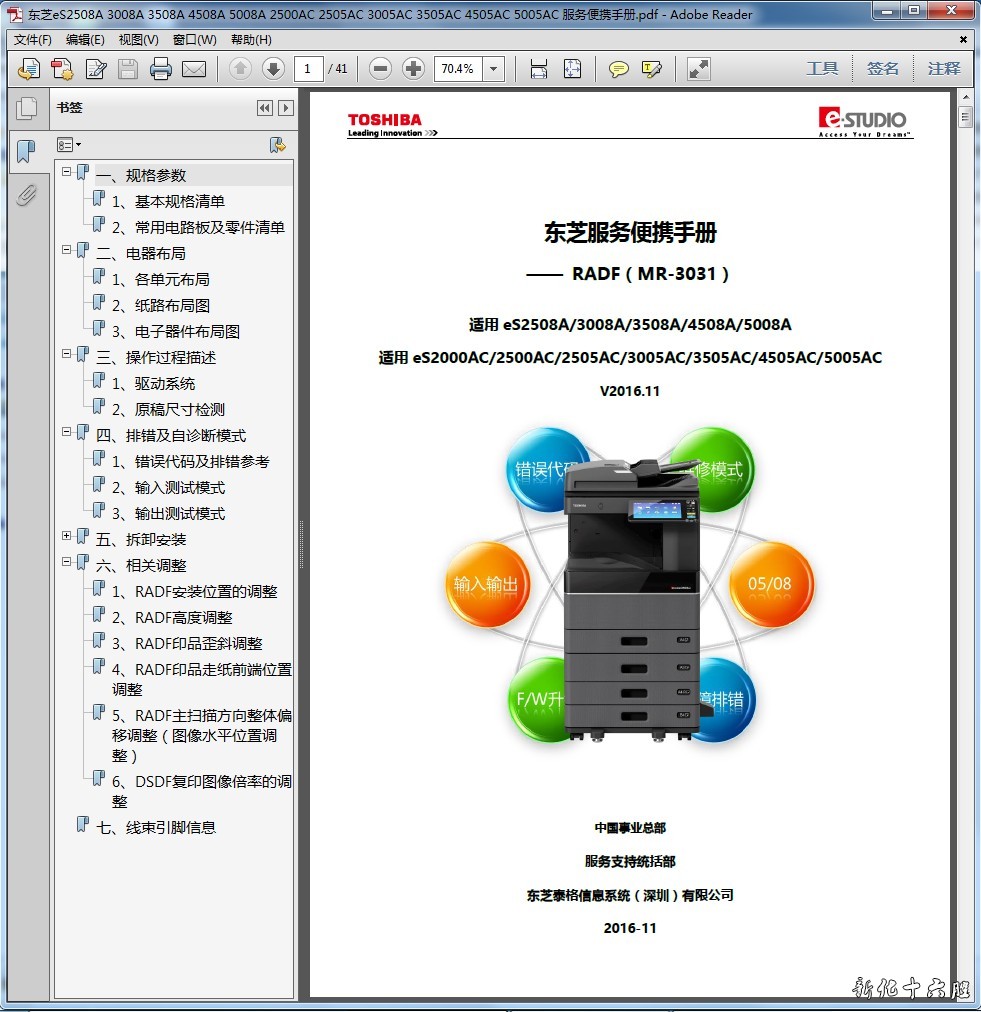The image size is (981, 1012).
Task: Go to next page with down arrow
Action: point(273,69)
